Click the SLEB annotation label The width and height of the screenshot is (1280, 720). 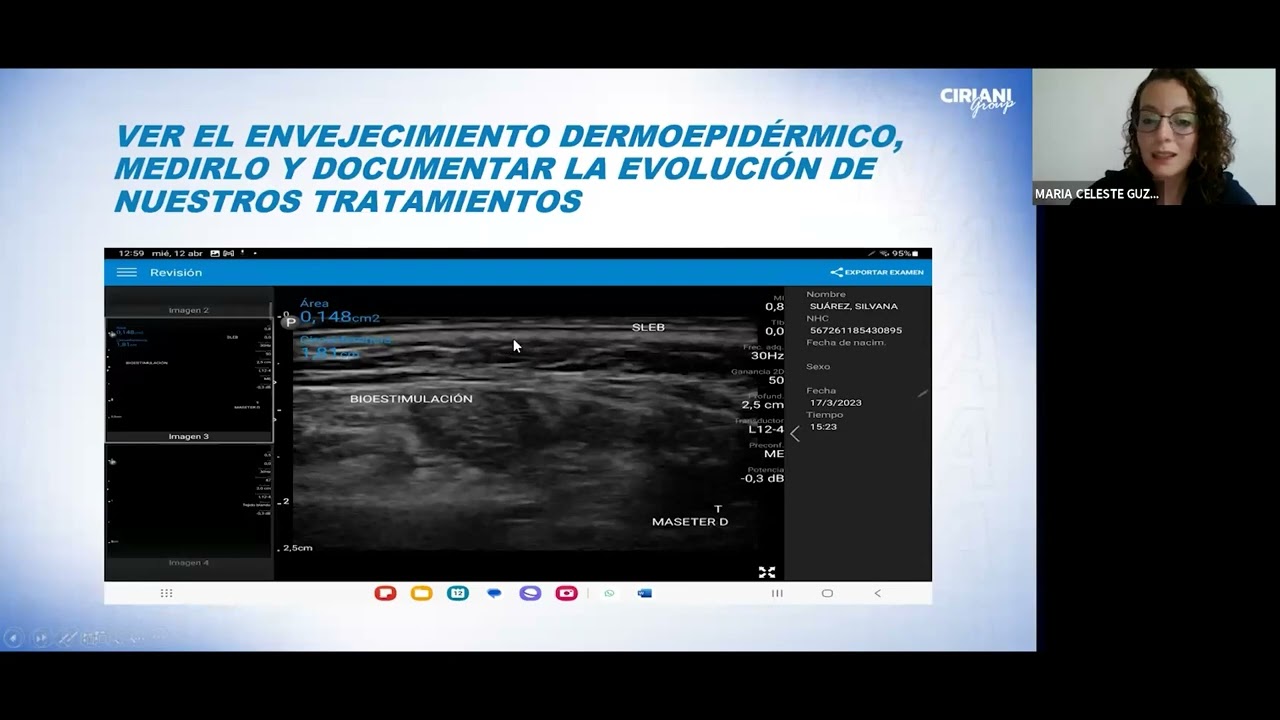click(x=648, y=327)
